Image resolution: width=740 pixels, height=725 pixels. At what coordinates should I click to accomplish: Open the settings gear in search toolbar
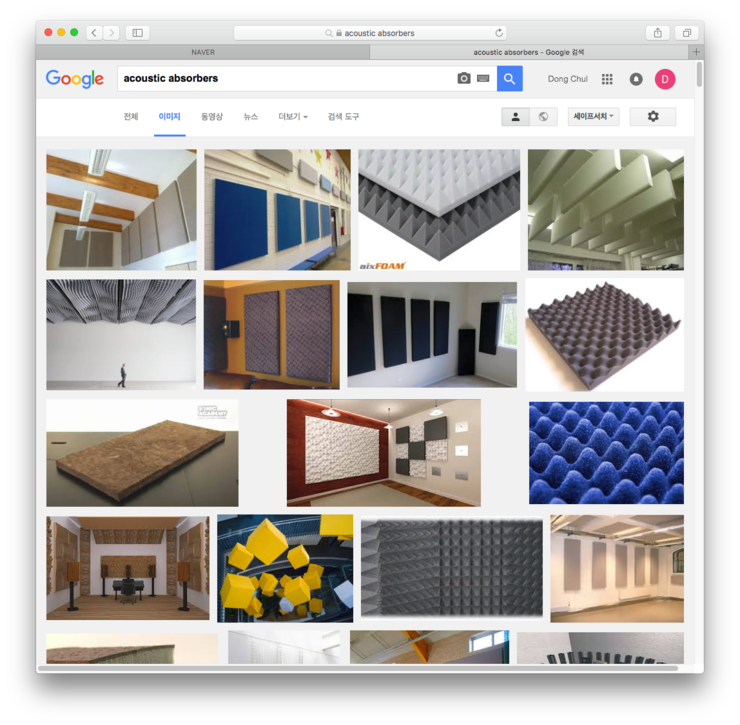(x=653, y=117)
